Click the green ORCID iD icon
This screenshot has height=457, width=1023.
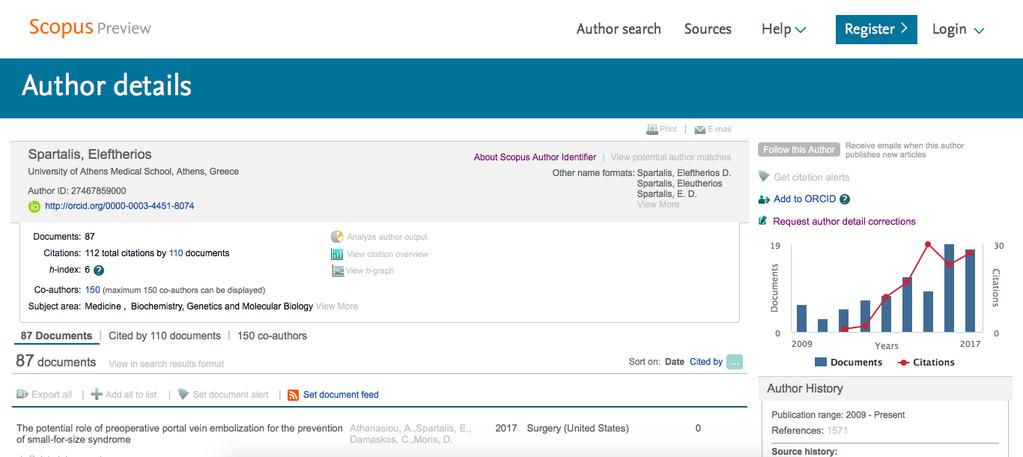35,206
